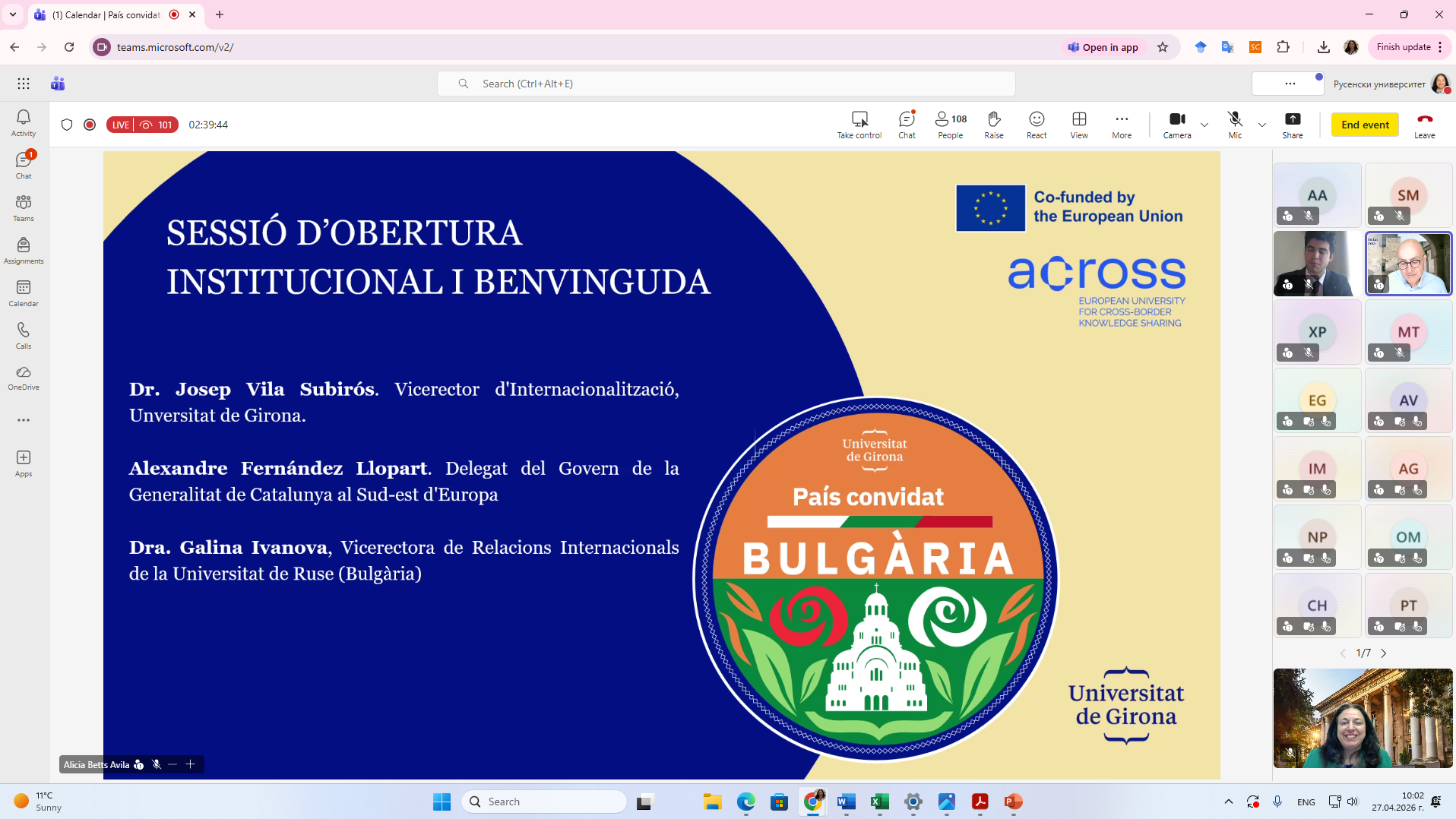
Task: Open settings and more ellipsis menu
Action: click(x=1290, y=84)
